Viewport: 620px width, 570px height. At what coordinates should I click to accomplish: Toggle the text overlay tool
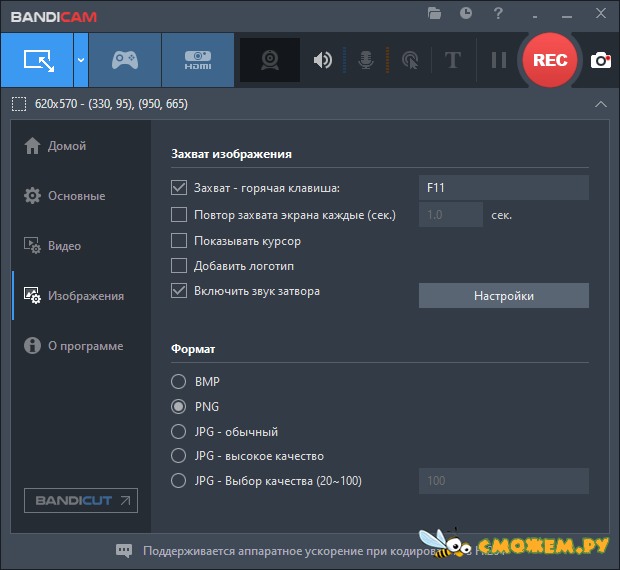453,60
